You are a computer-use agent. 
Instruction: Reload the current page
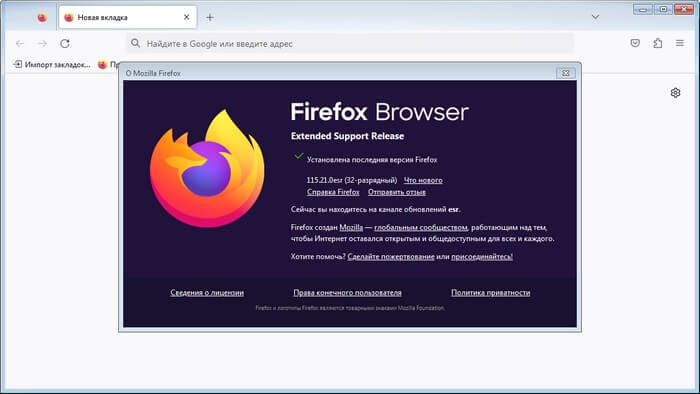pos(65,43)
